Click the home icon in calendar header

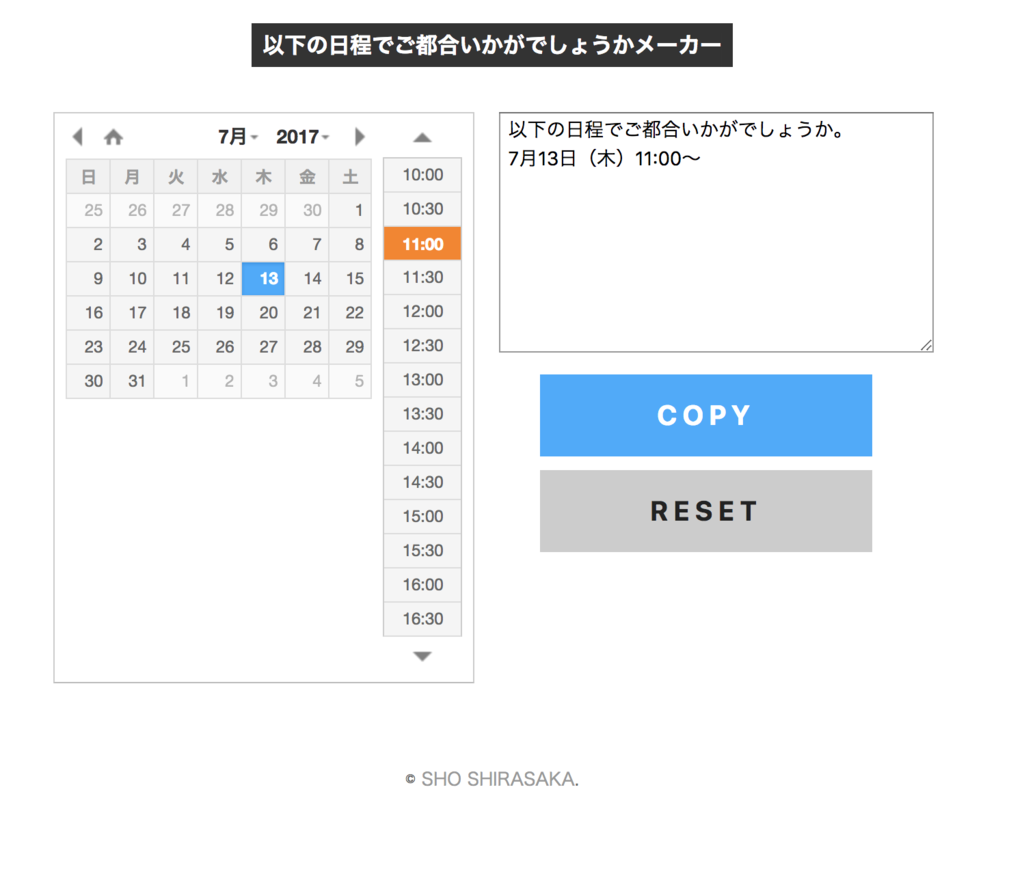114,137
